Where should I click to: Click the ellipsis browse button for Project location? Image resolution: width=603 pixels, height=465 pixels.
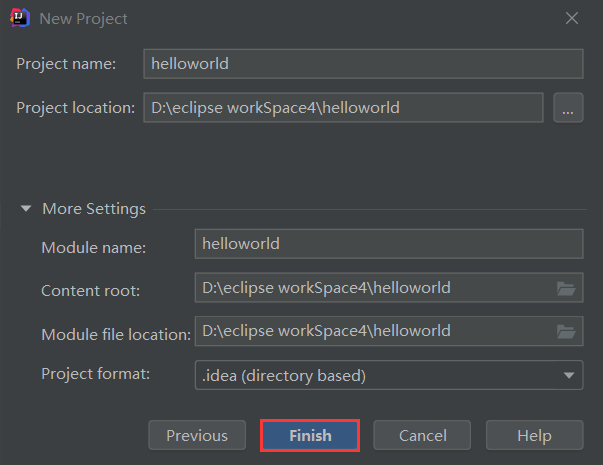[568, 108]
